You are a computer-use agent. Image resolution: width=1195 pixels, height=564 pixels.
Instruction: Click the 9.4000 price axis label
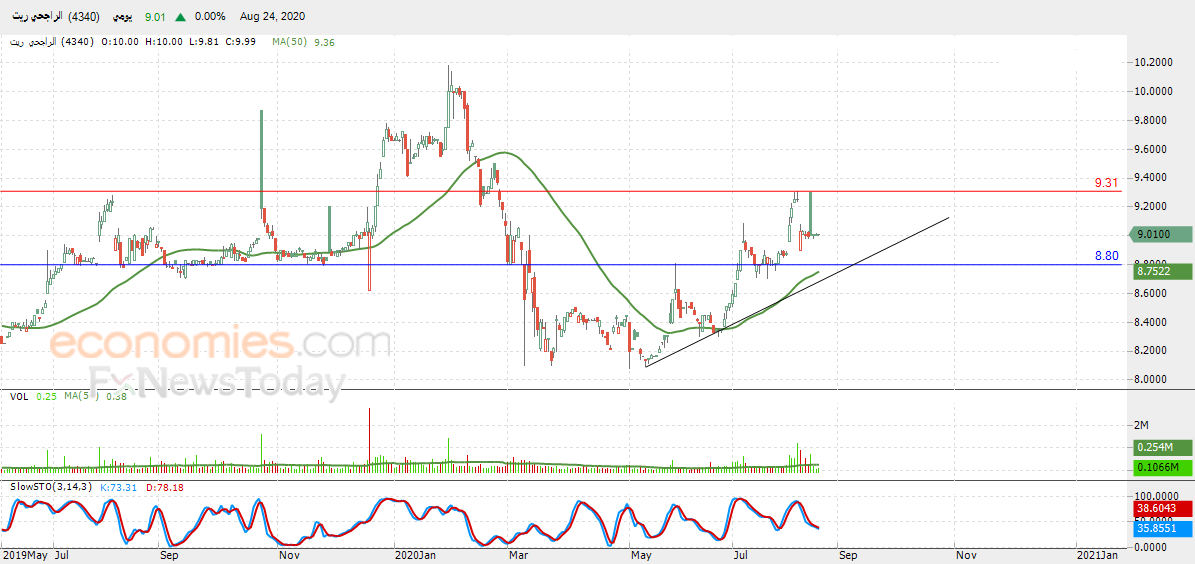(1151, 178)
